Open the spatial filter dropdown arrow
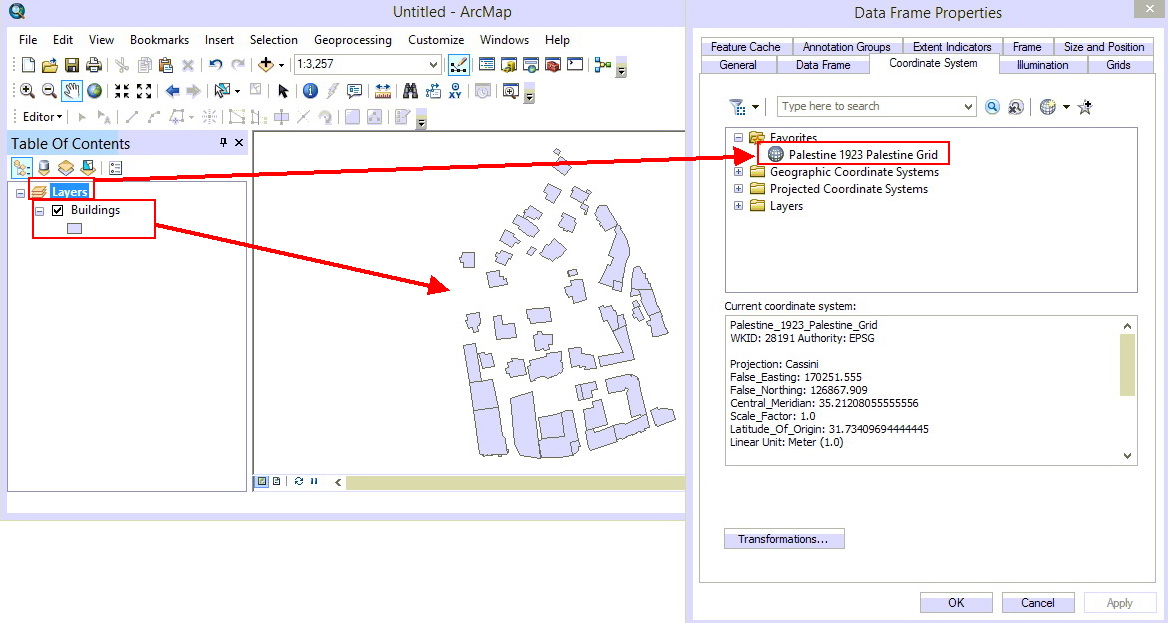 click(x=755, y=107)
